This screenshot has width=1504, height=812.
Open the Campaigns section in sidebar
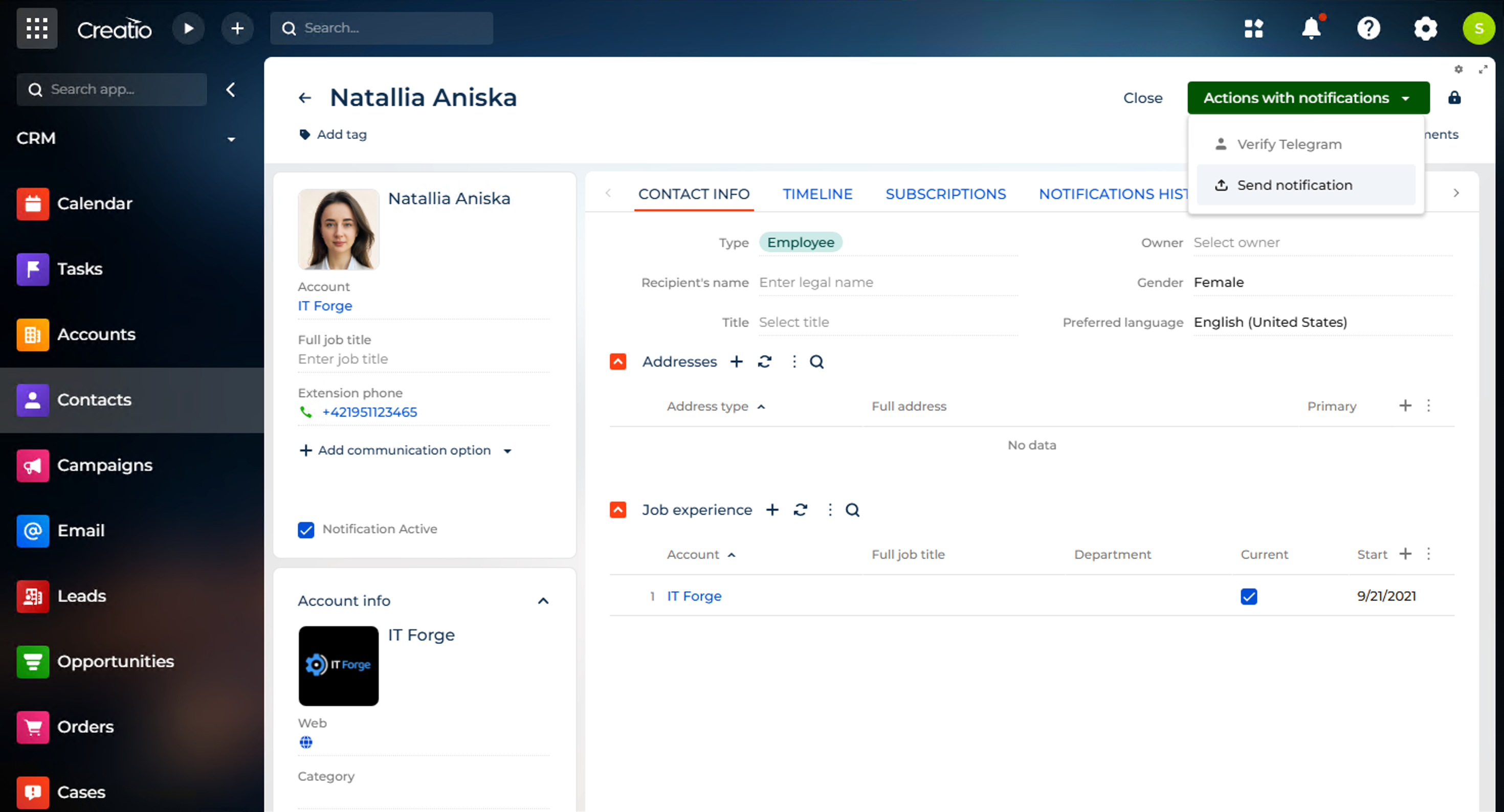[104, 465]
